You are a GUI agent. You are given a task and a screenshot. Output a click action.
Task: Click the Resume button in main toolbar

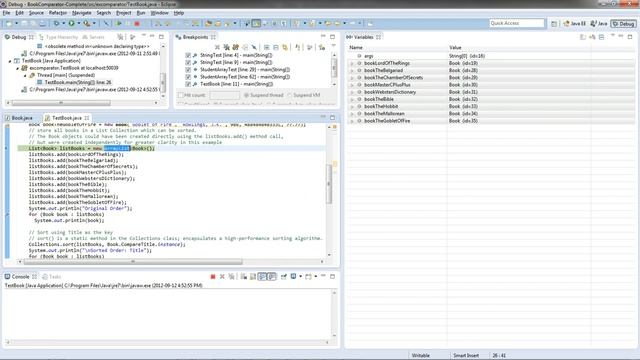click(x=119, y=24)
